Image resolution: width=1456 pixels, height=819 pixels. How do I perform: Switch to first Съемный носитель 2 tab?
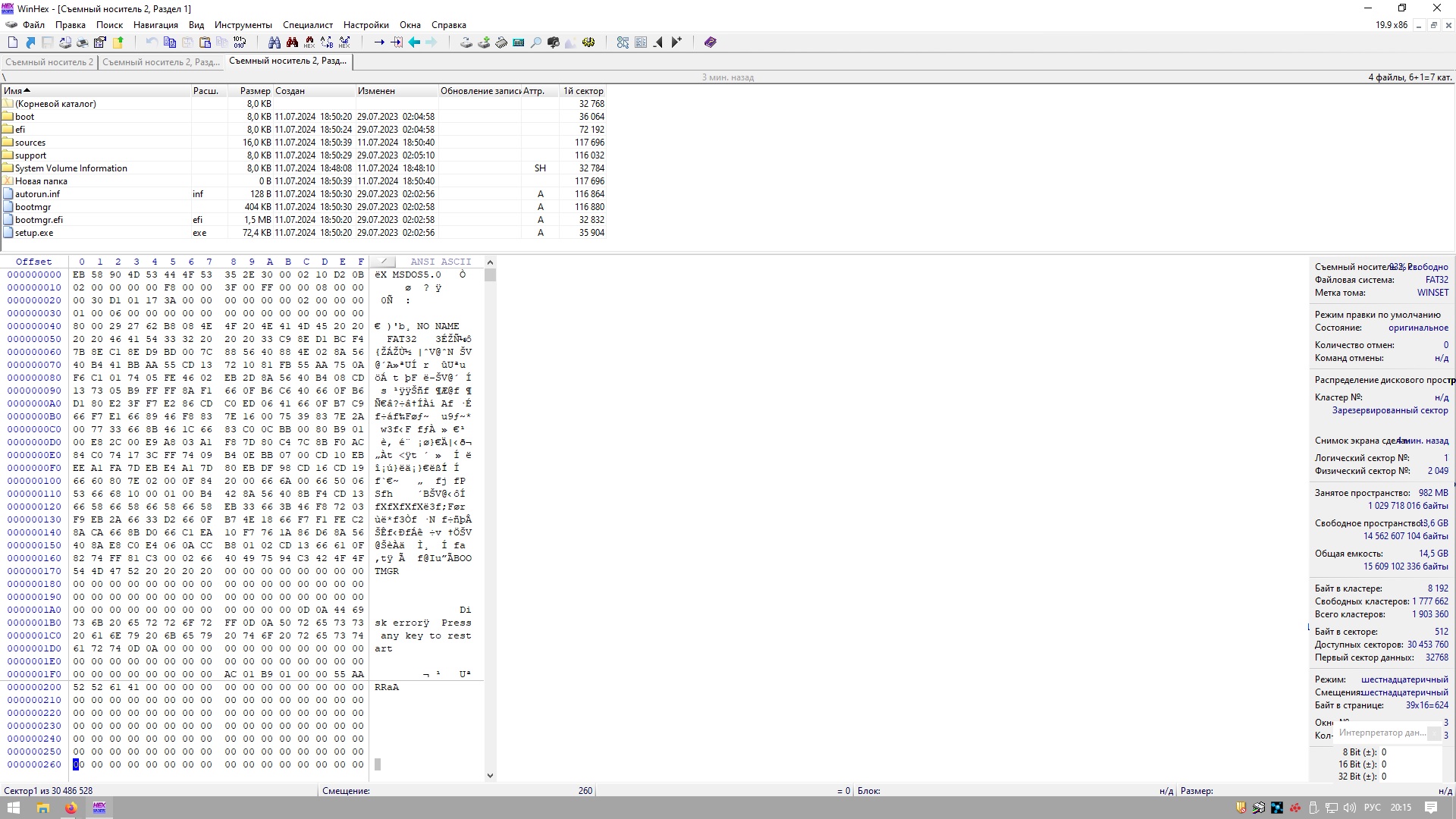coord(49,62)
